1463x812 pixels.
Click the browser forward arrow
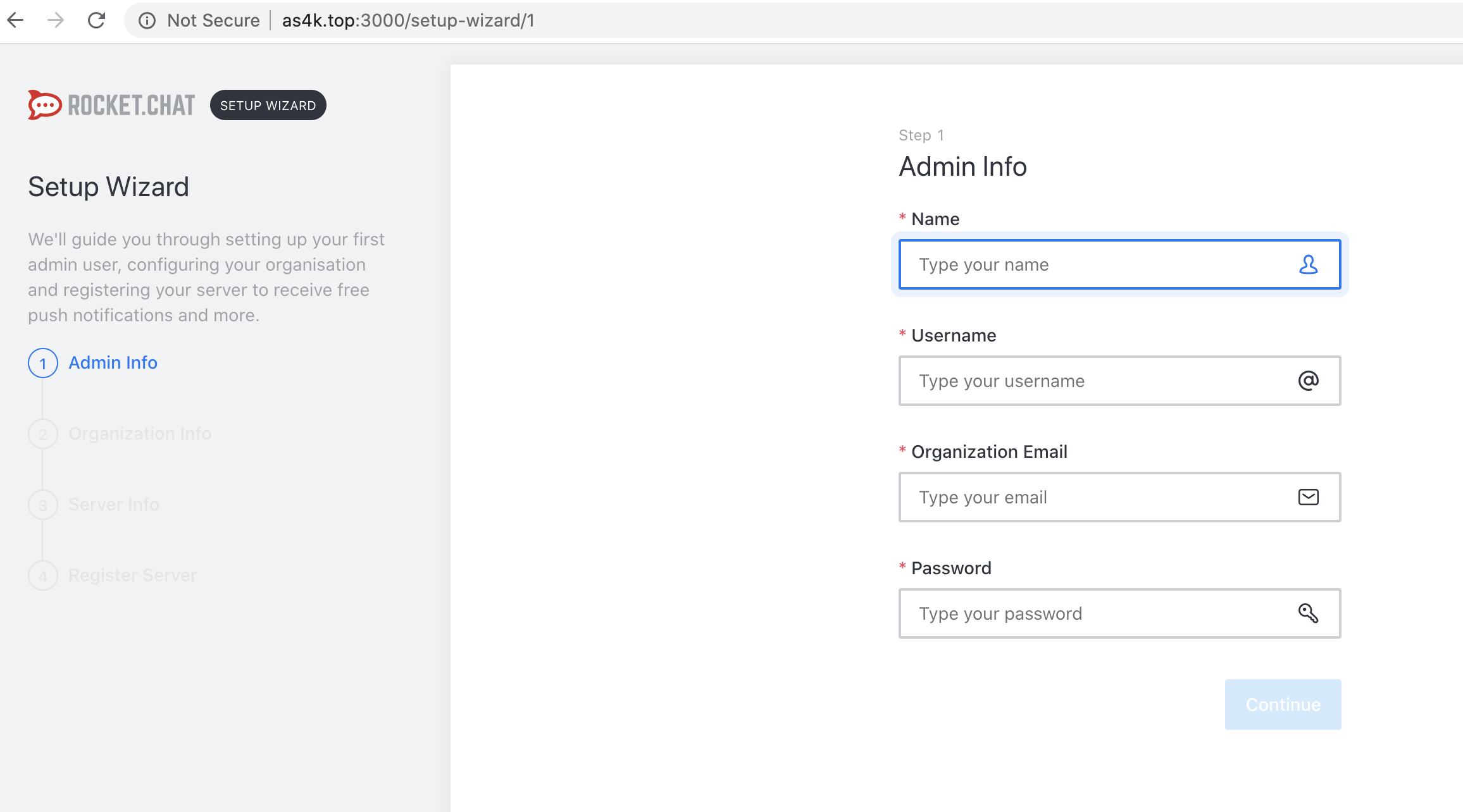coord(56,20)
